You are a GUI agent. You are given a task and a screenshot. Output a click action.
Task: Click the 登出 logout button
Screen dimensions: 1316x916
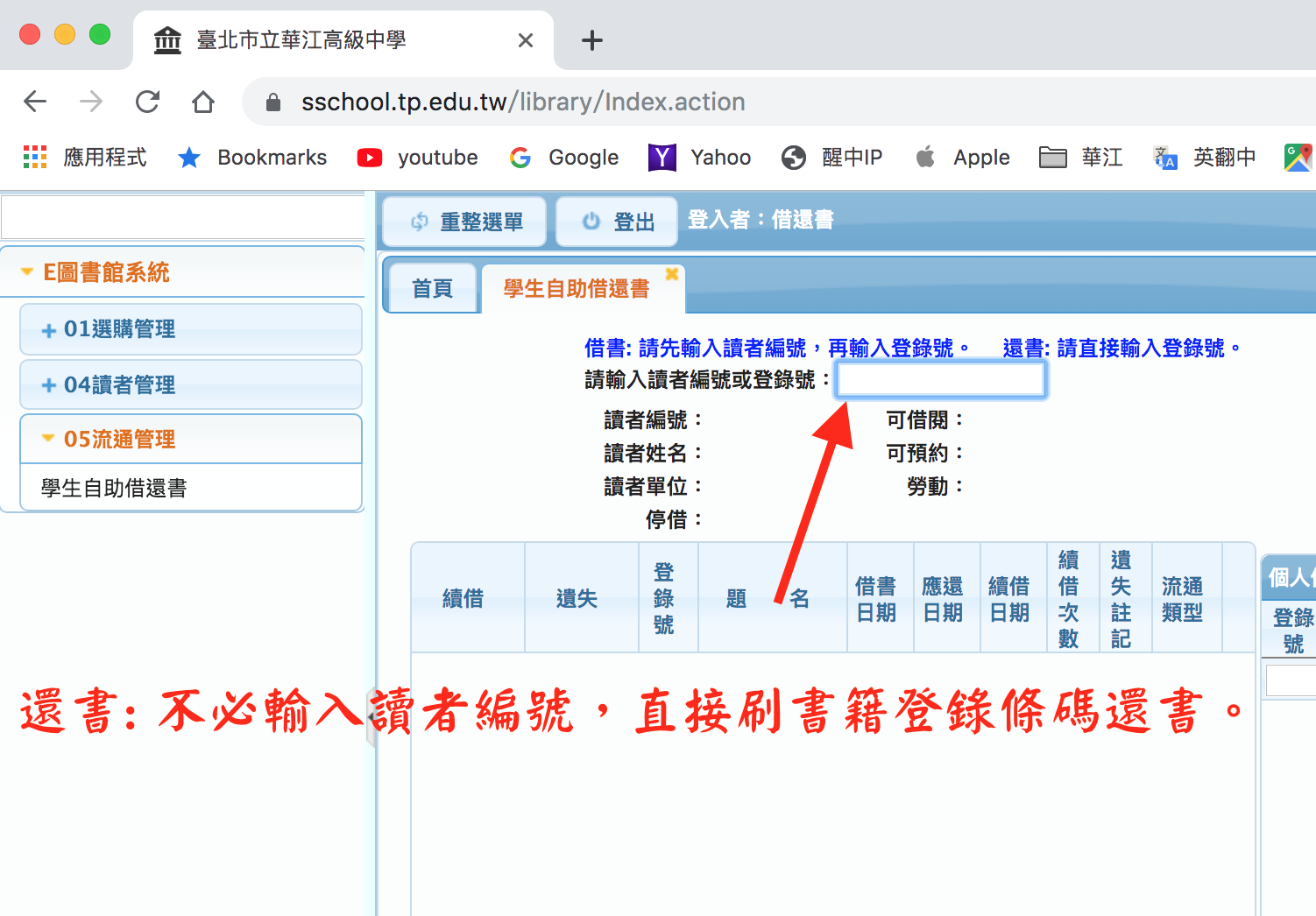click(x=617, y=222)
